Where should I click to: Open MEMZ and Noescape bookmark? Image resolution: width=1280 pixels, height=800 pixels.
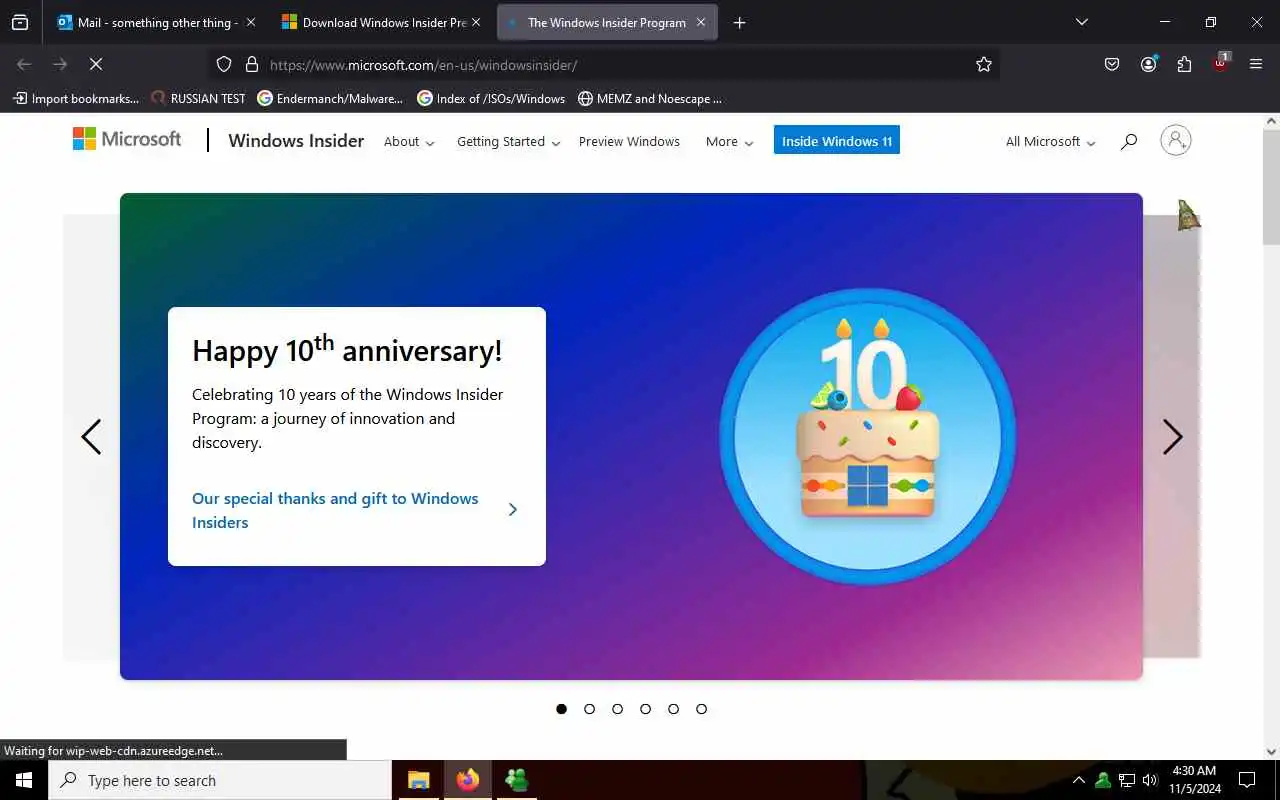pos(650,98)
